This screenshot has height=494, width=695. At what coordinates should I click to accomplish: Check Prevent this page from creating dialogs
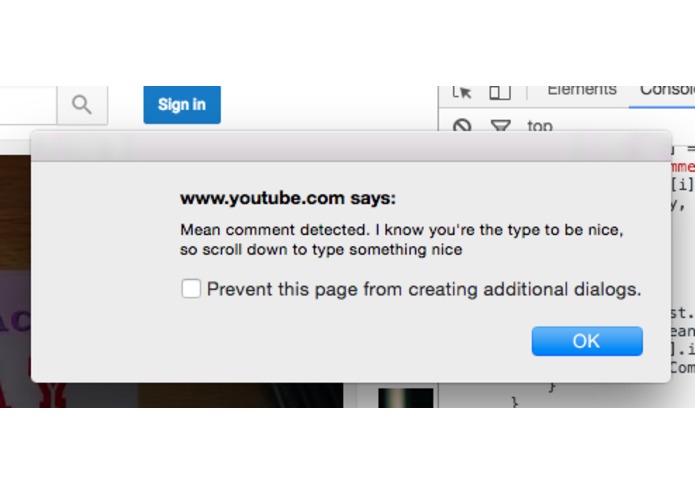click(x=191, y=288)
